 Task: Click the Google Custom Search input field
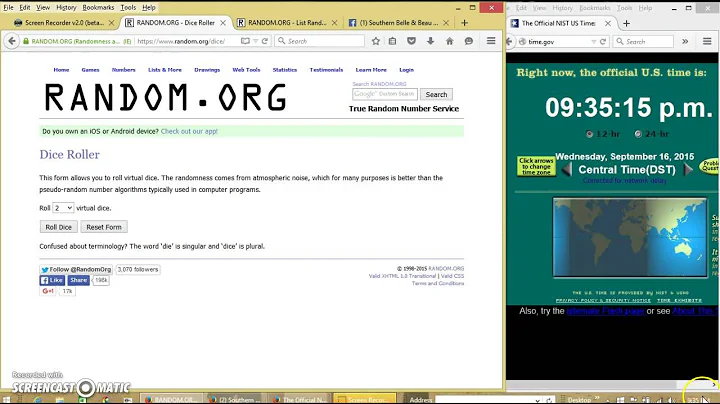385,94
